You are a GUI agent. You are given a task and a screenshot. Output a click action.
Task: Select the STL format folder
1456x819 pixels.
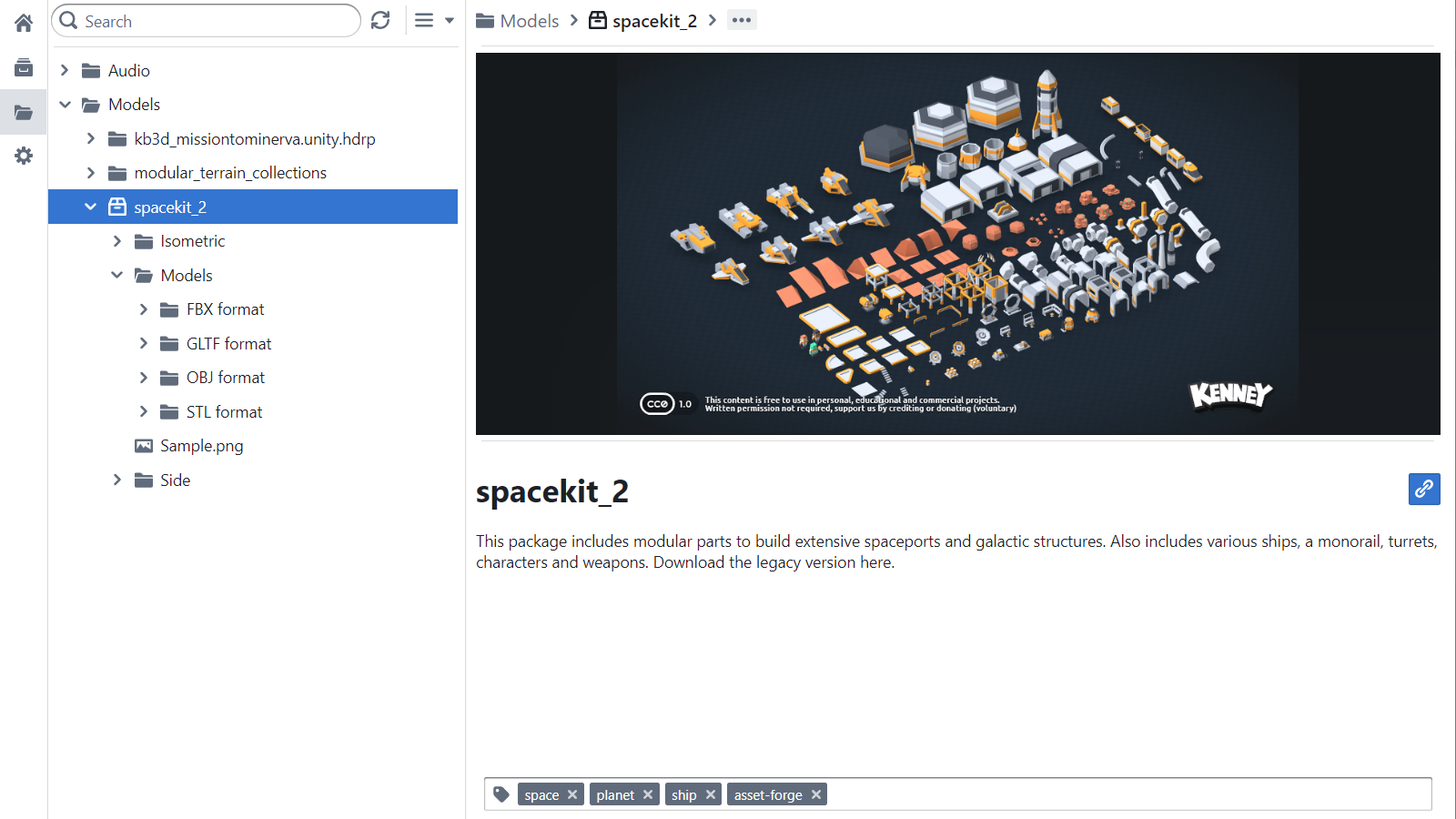point(253,411)
